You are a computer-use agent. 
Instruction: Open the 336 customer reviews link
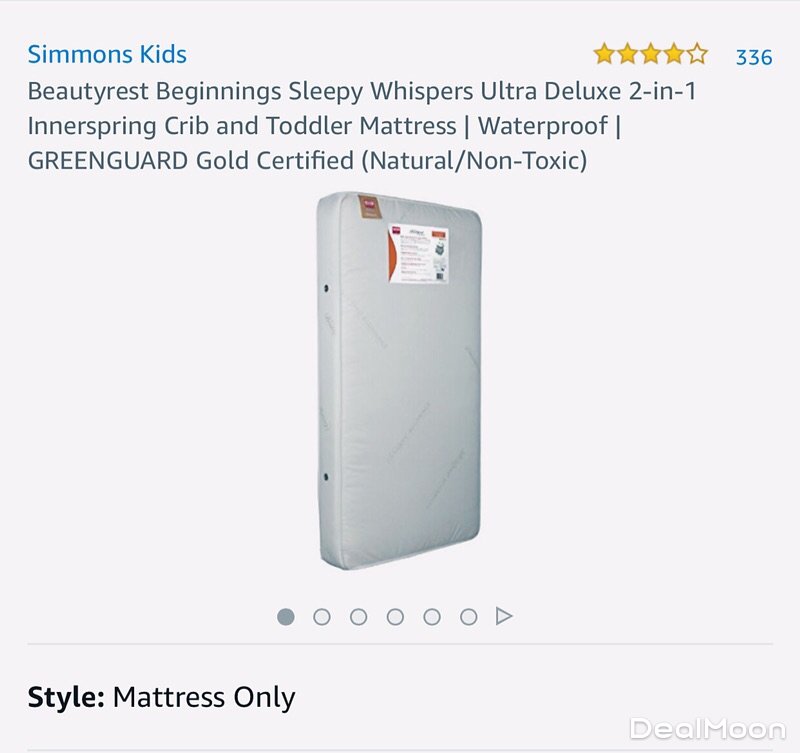click(x=754, y=57)
